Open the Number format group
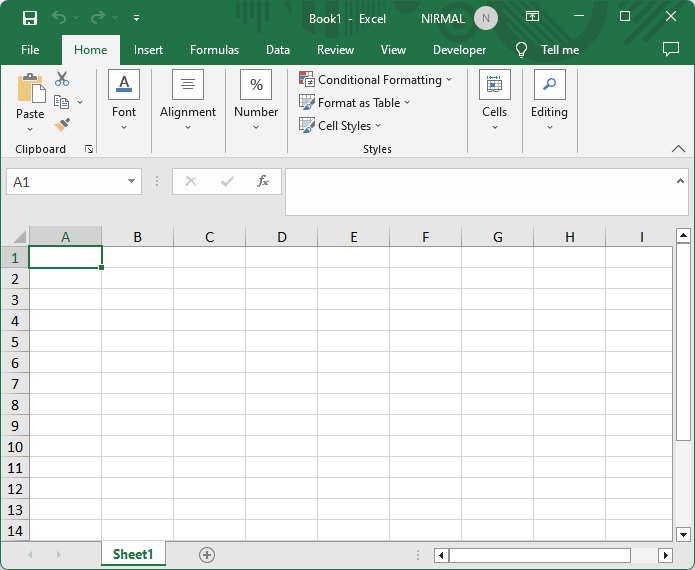Image resolution: width=695 pixels, height=570 pixels. (256, 101)
